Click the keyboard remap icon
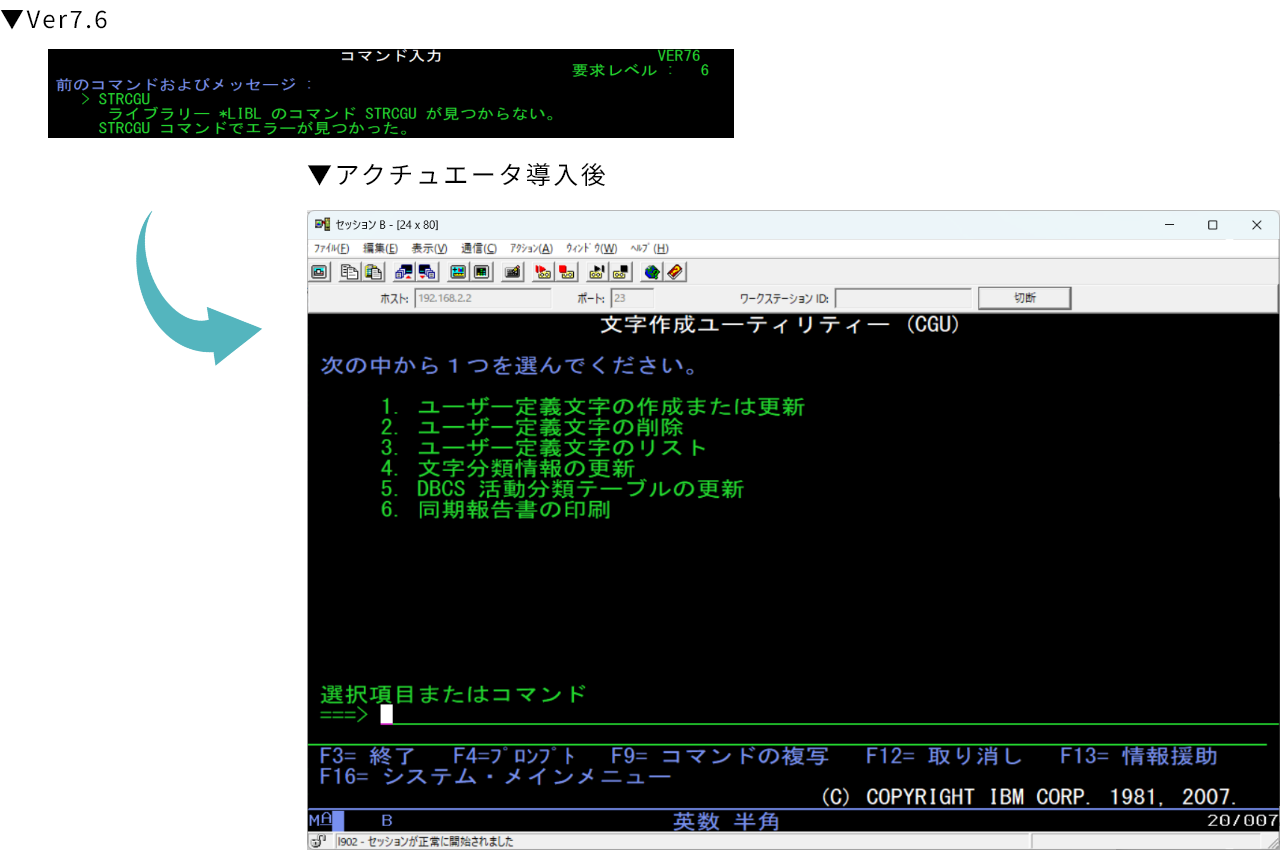Image resolution: width=1280 pixels, height=850 pixels. click(x=512, y=271)
